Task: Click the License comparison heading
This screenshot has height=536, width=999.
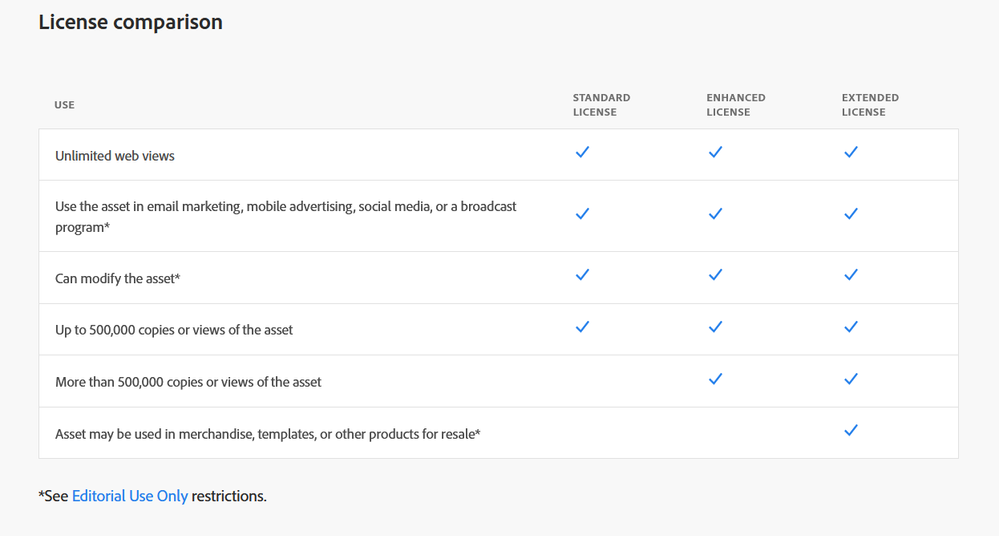Action: point(130,22)
